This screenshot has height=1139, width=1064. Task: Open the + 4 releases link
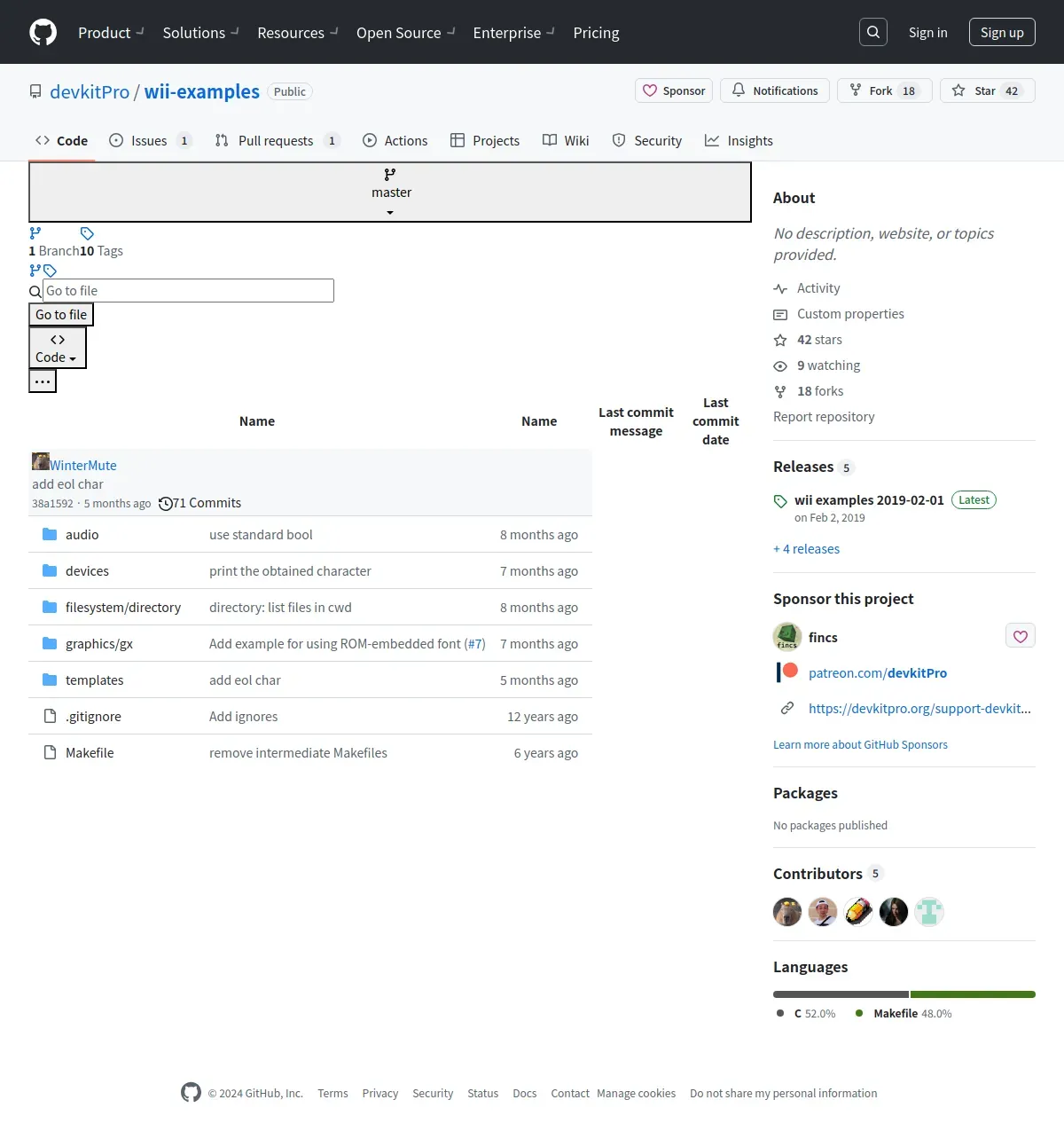pos(806,548)
